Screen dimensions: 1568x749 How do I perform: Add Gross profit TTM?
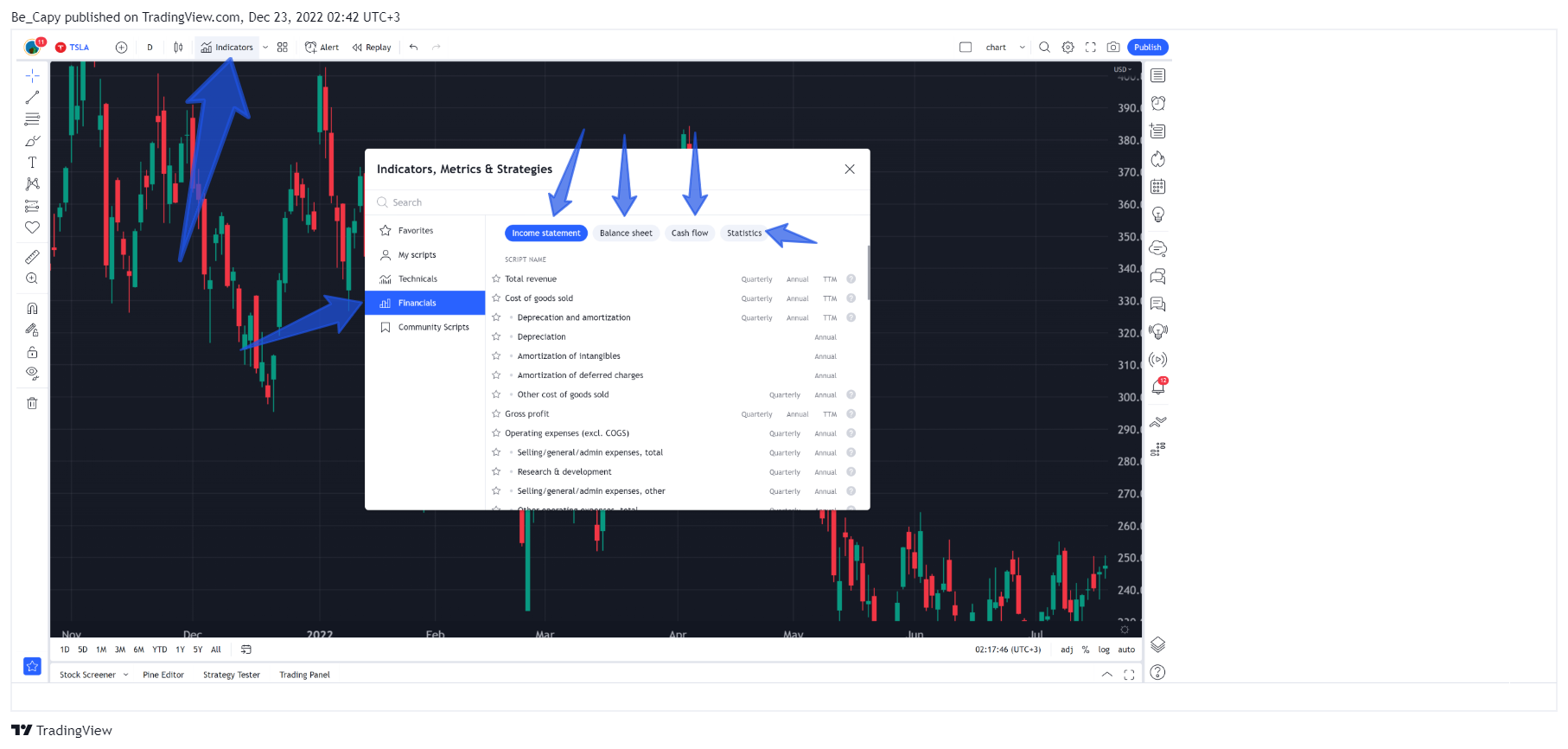click(830, 414)
